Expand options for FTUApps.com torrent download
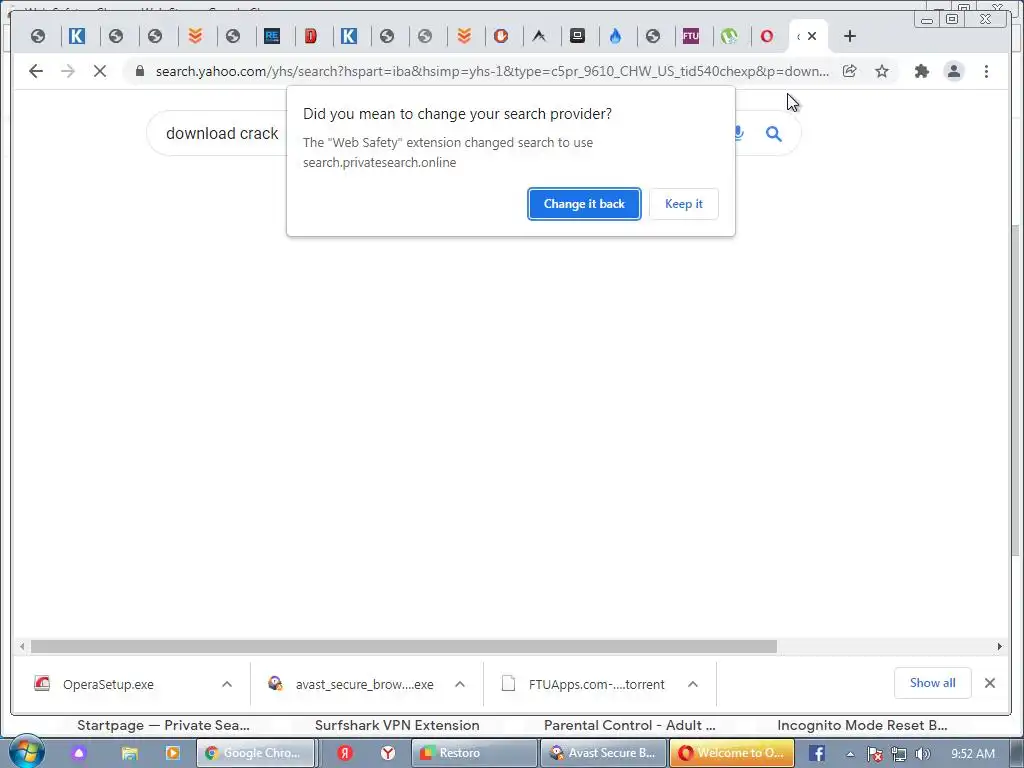The width and height of the screenshot is (1024, 768). point(693,684)
